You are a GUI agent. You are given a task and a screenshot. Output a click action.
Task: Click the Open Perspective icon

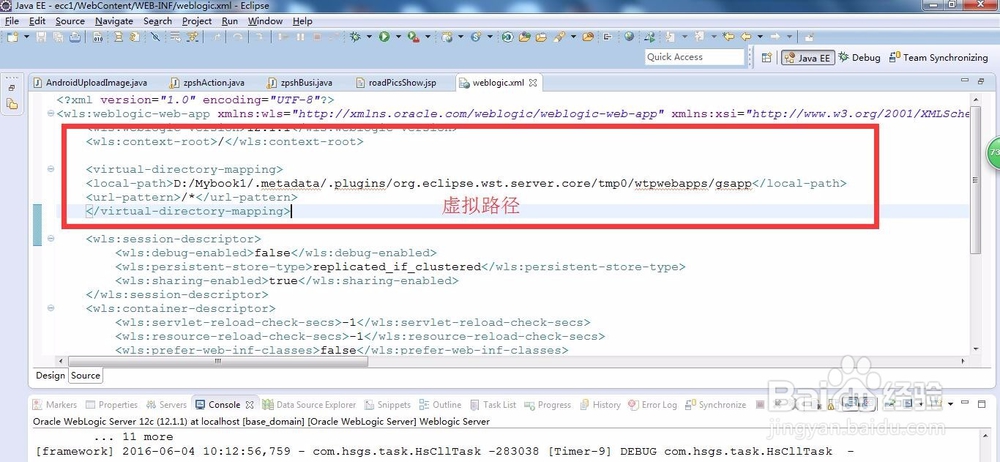[x=767, y=57]
